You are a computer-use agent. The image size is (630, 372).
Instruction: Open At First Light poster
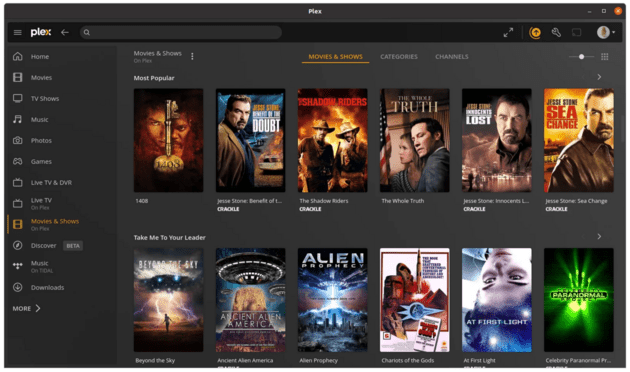pyautogui.click(x=497, y=300)
